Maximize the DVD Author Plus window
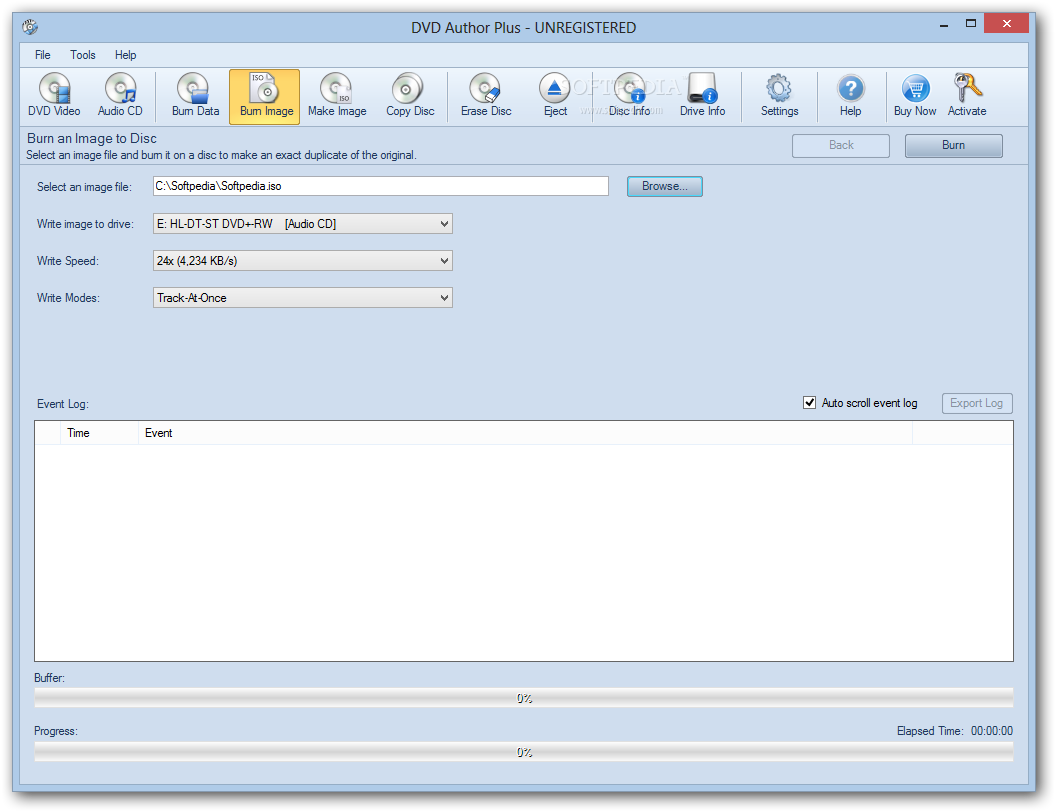 tap(970, 24)
